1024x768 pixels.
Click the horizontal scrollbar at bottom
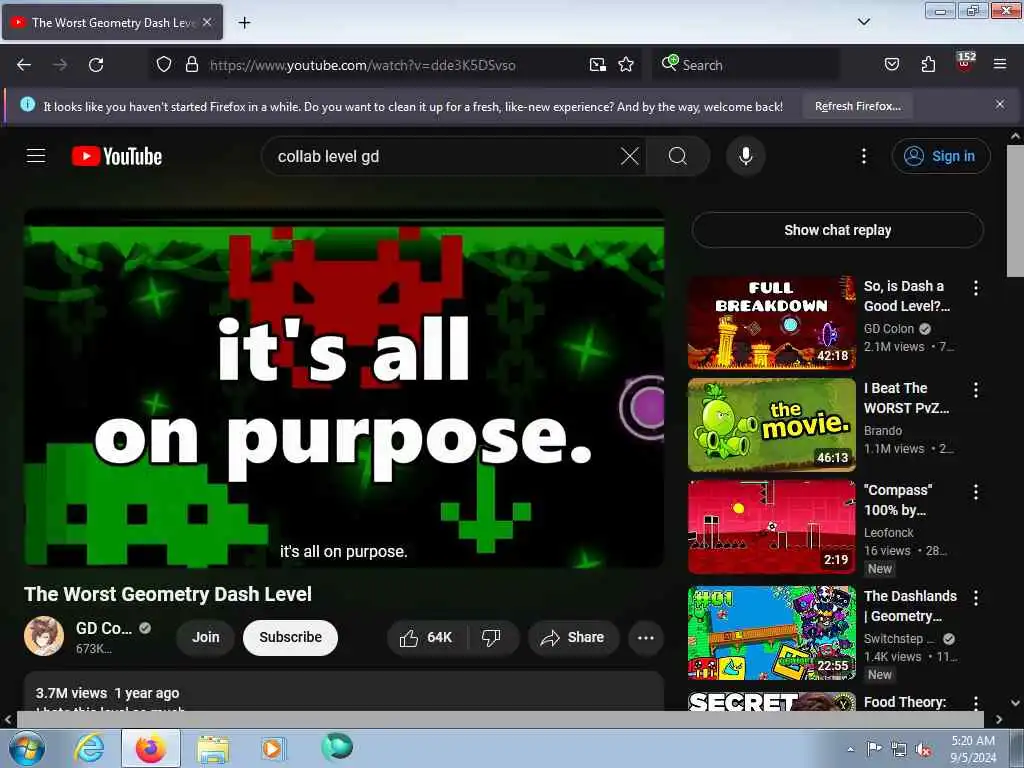[500, 719]
